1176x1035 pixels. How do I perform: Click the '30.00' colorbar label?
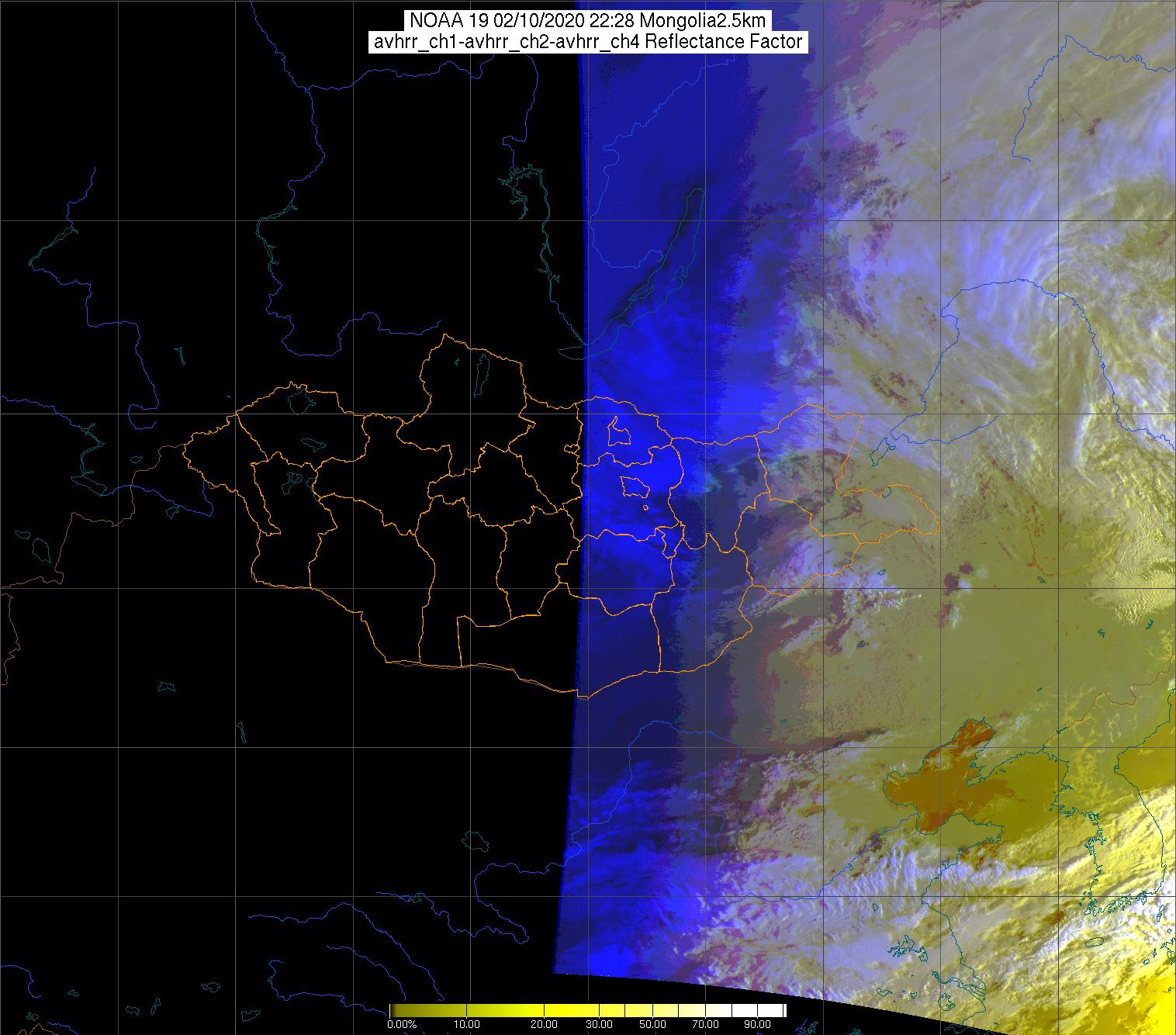click(599, 1025)
